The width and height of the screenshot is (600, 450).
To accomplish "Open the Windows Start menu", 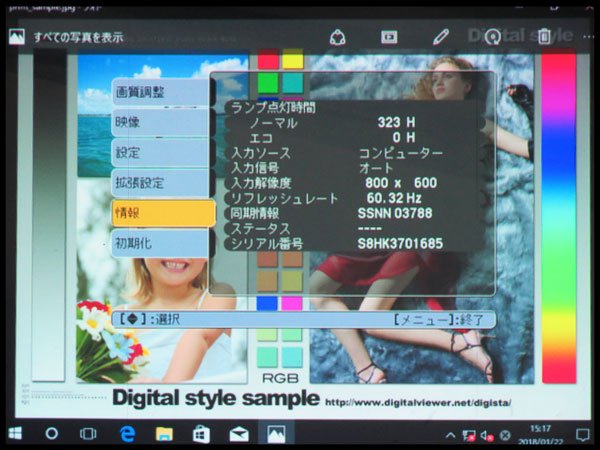I will 15,434.
